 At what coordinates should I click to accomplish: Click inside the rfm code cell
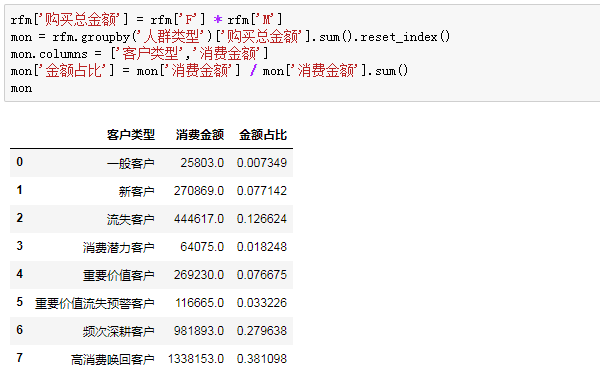pyautogui.click(x=302, y=53)
